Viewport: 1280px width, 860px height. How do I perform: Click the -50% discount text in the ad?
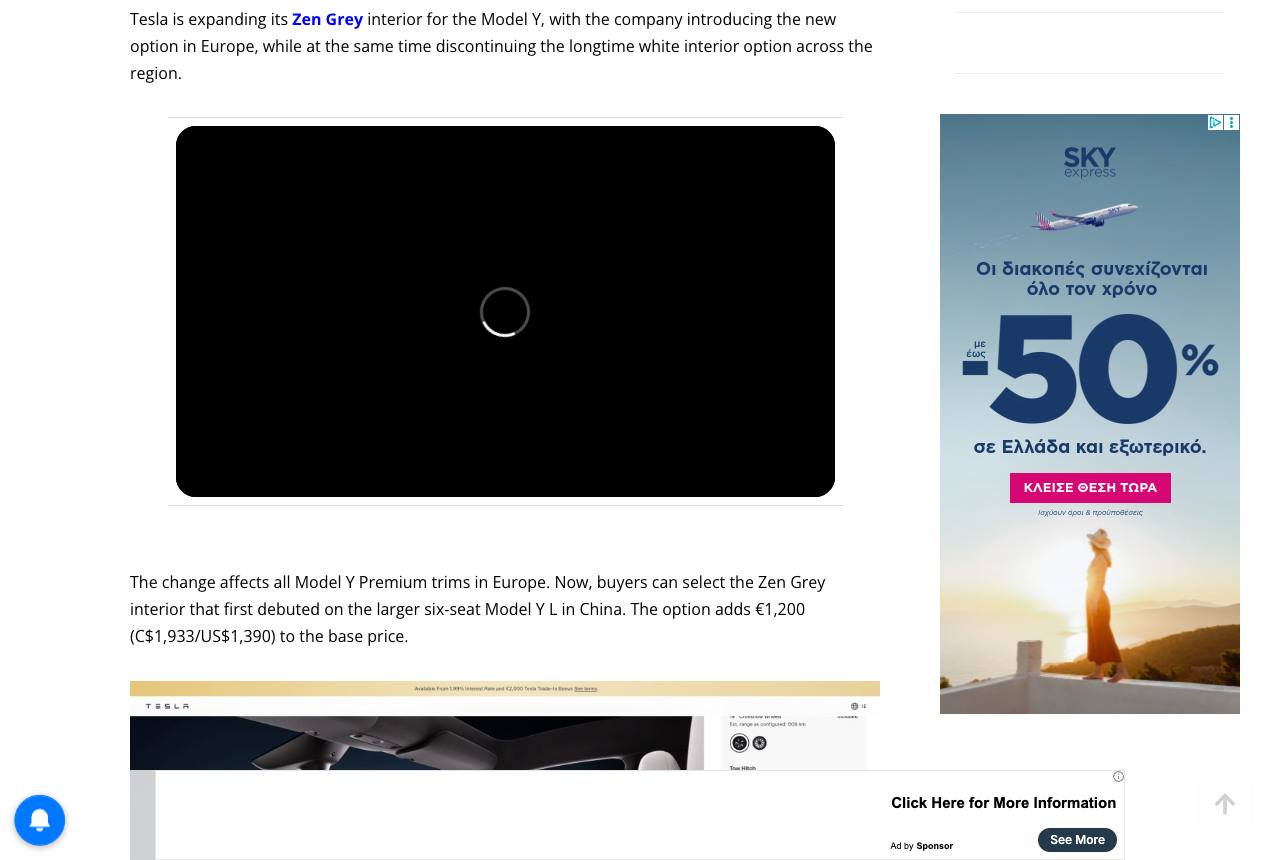tap(1090, 369)
